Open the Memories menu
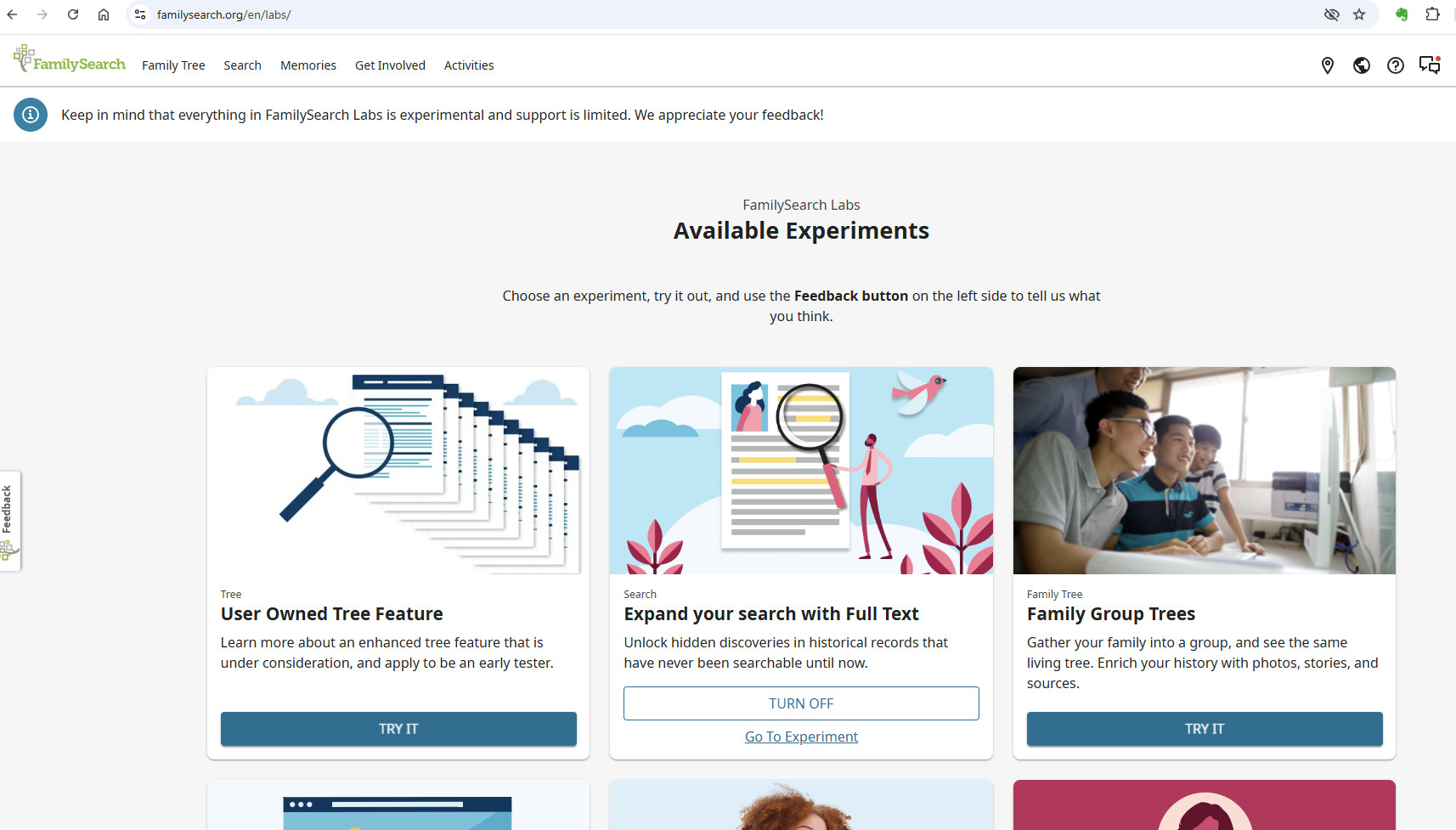The image size is (1456, 830). coord(308,65)
